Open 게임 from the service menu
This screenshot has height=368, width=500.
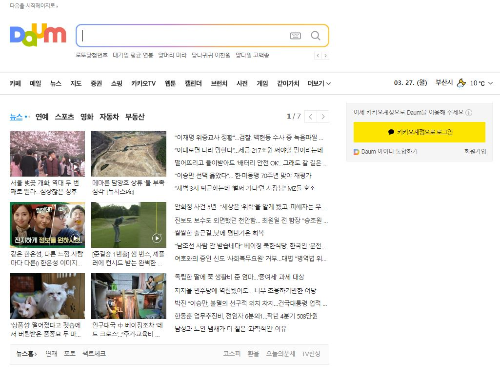coord(262,83)
